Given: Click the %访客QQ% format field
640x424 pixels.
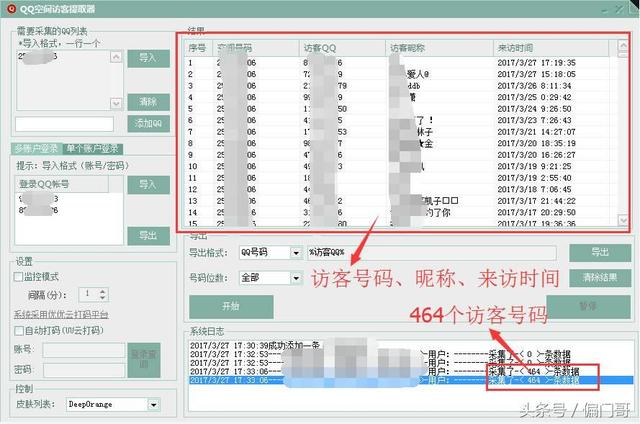Looking at the screenshot, I should [431, 253].
